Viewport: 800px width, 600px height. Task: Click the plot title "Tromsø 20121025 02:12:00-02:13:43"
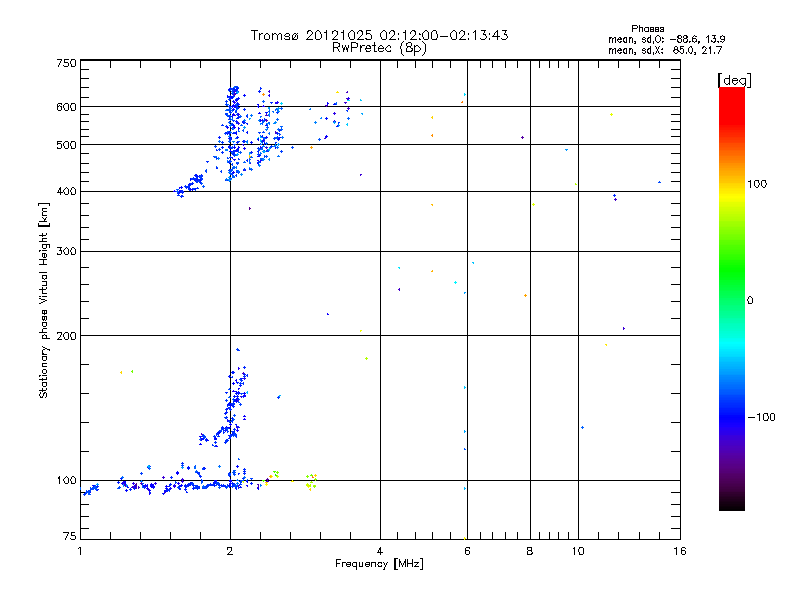coord(379,35)
